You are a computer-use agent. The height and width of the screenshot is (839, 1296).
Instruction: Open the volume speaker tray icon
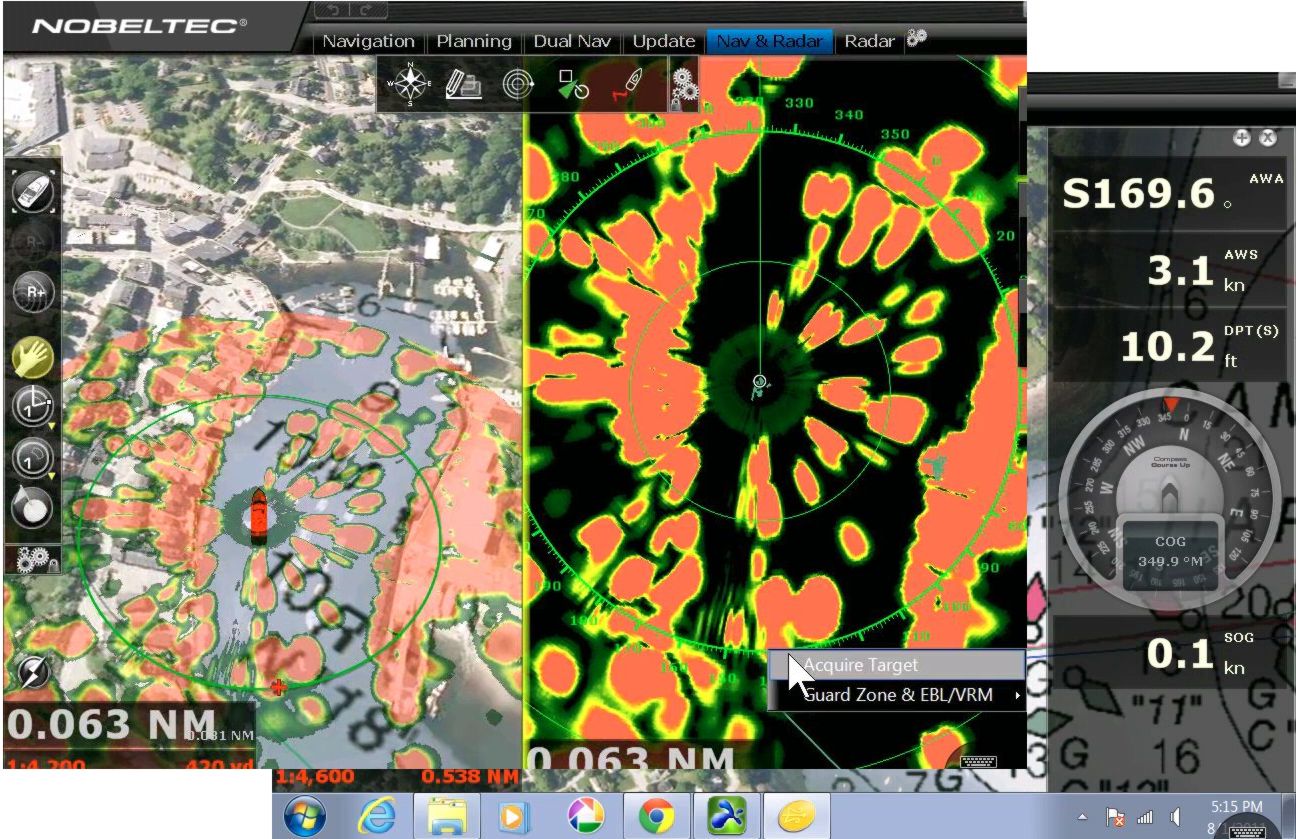click(x=1176, y=817)
